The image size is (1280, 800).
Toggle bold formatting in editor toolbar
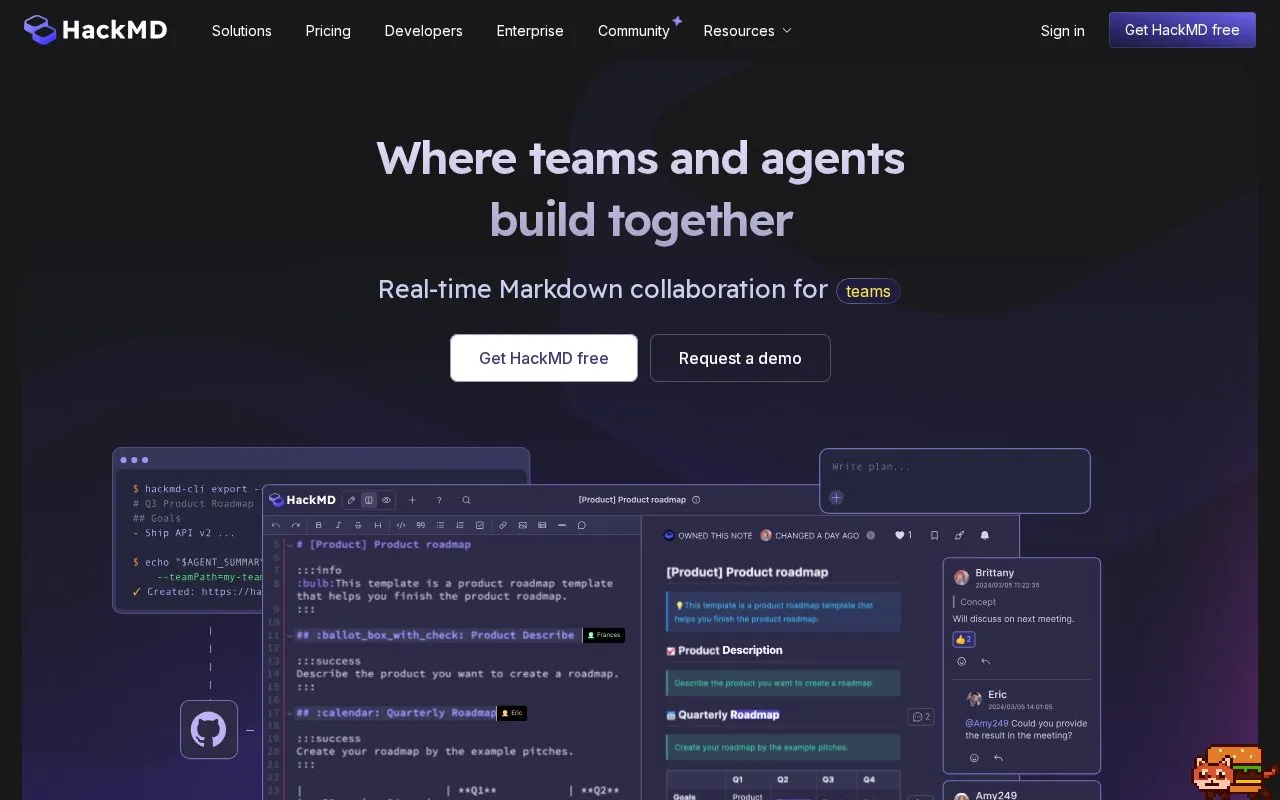[318, 525]
